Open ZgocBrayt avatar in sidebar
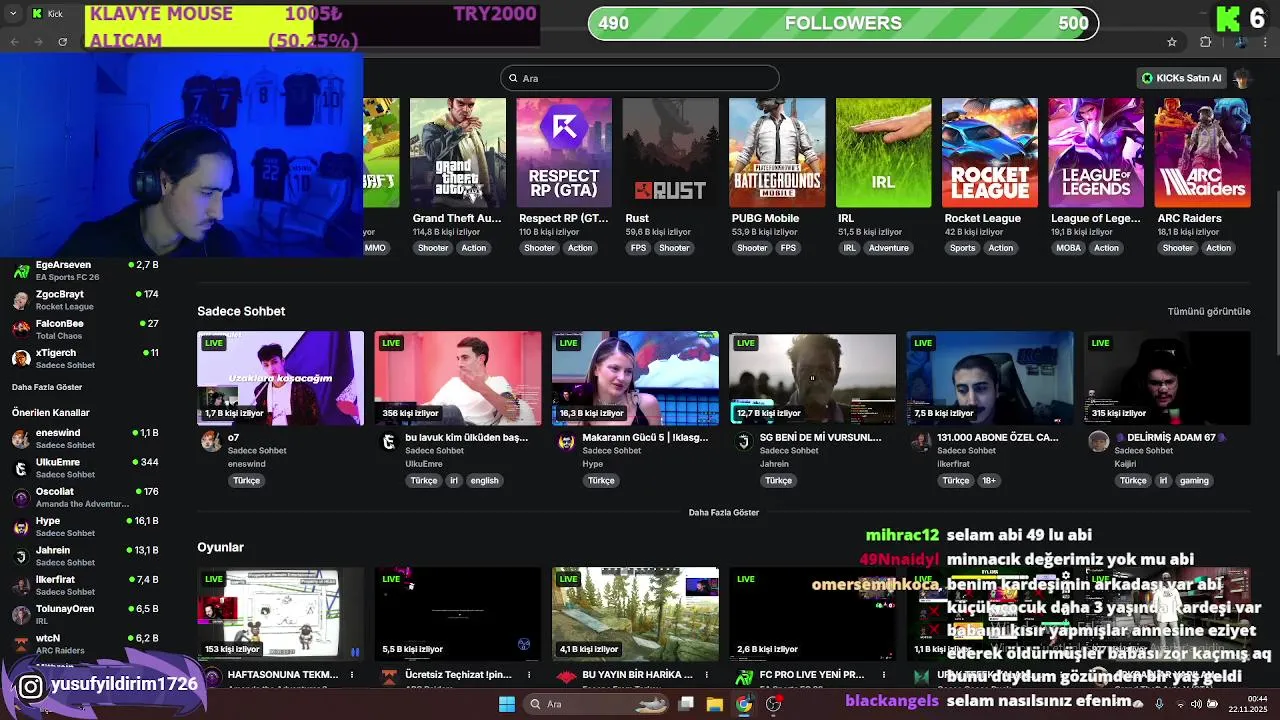Screen dimensions: 1280x720 click(20, 300)
